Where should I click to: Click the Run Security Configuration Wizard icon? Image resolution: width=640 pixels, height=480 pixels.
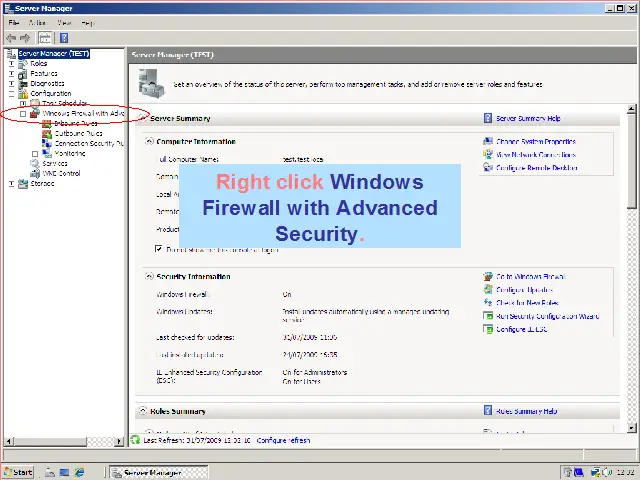488,316
